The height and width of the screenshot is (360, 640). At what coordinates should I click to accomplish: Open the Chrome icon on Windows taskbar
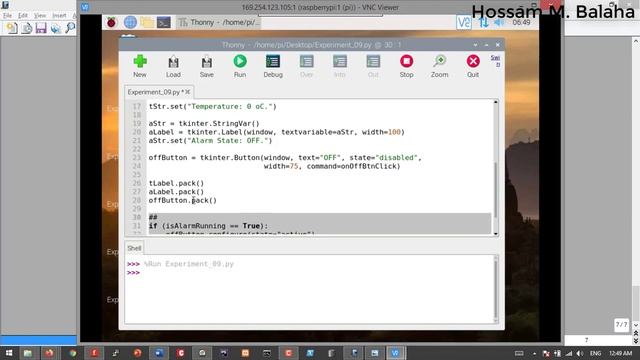pos(73,353)
